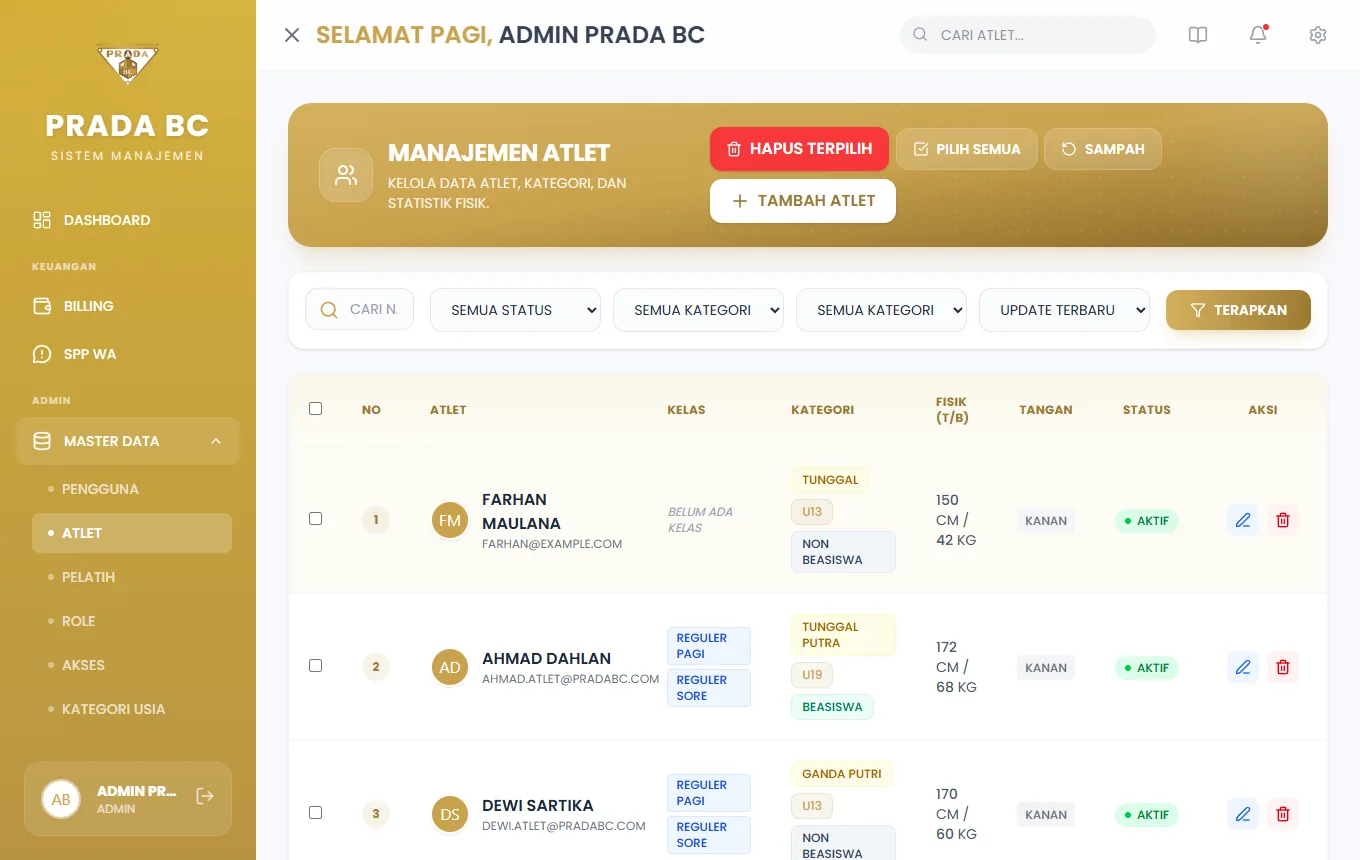
Task: Open the first SEMUA KATEGORI dropdown
Action: point(698,310)
